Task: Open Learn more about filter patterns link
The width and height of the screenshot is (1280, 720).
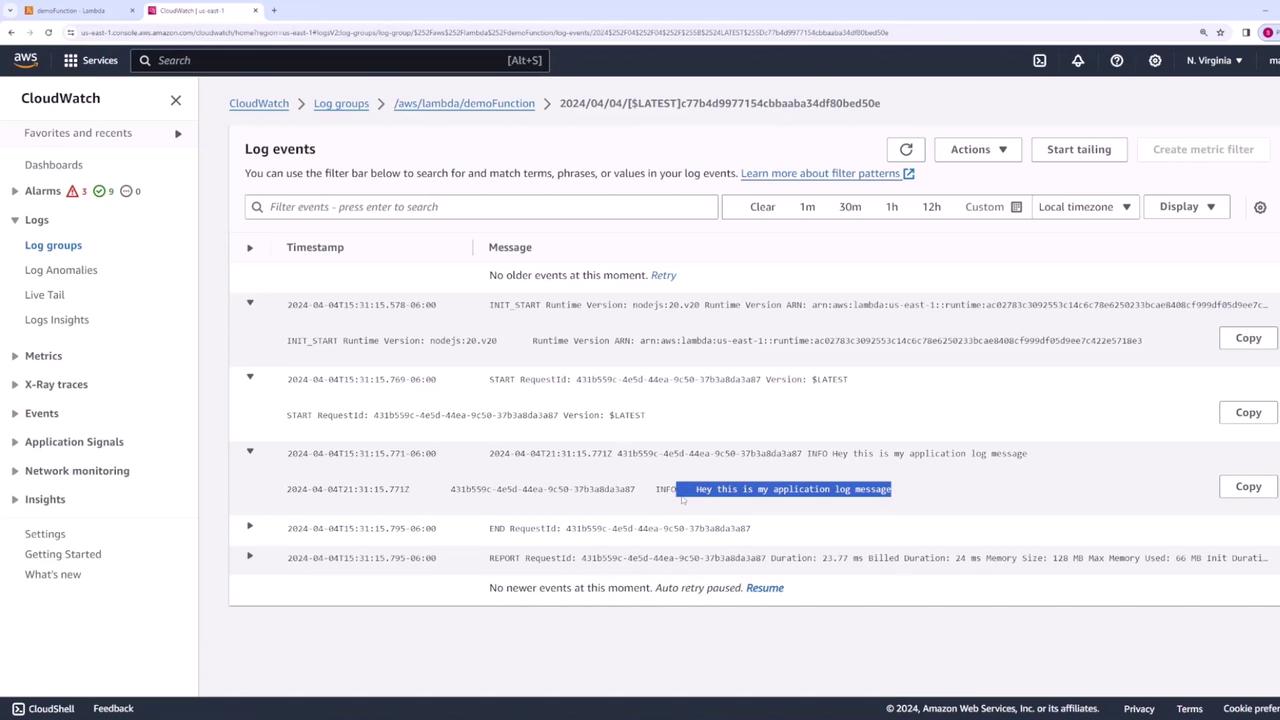Action: tap(827, 173)
